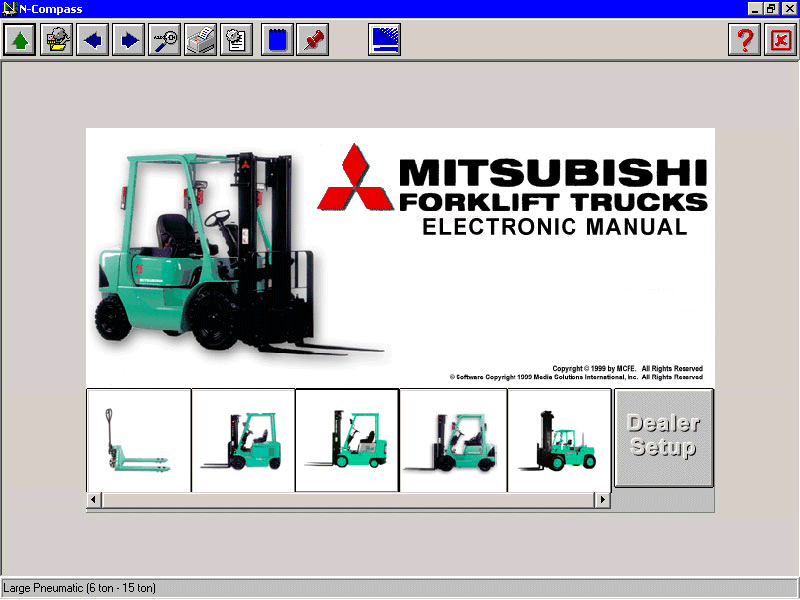Viewport: 800px width, 600px height.
Task: Select the large forklift thumbnail beside Dealer Setup
Action: [560, 440]
